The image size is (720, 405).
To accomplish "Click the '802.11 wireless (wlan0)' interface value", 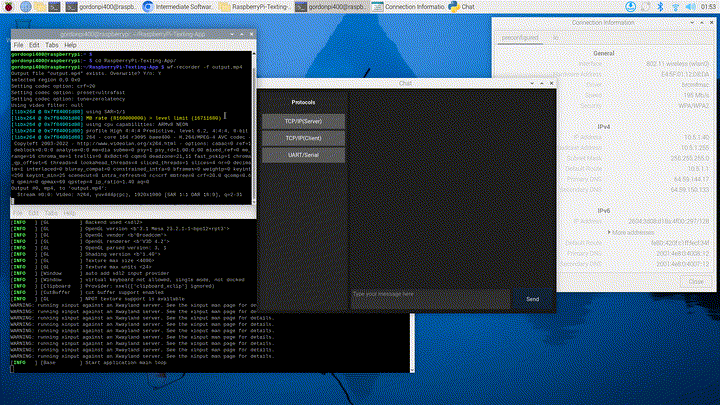I will (677, 64).
